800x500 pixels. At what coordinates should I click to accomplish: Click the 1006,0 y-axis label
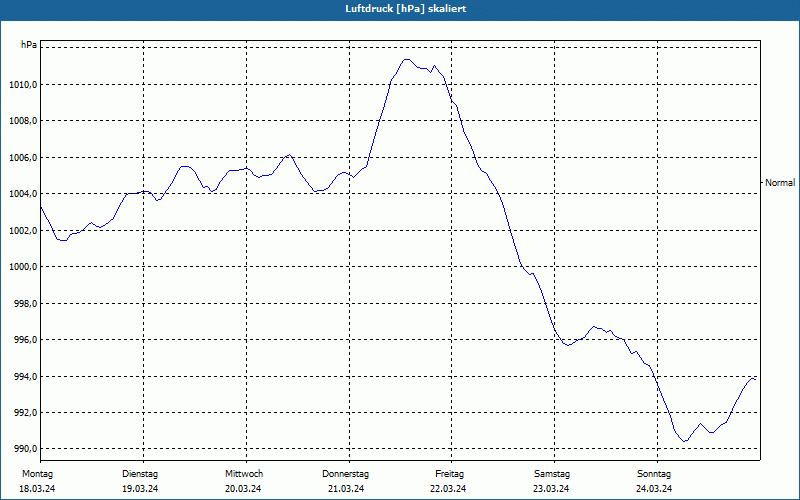(x=23, y=158)
